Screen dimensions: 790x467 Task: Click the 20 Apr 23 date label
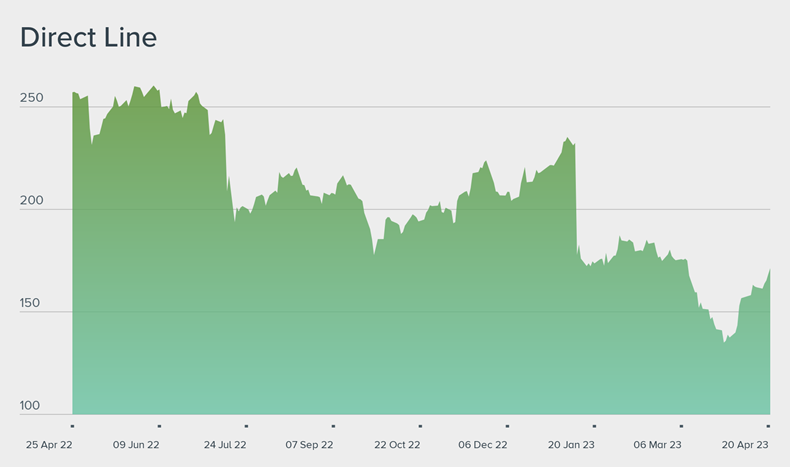point(744,444)
